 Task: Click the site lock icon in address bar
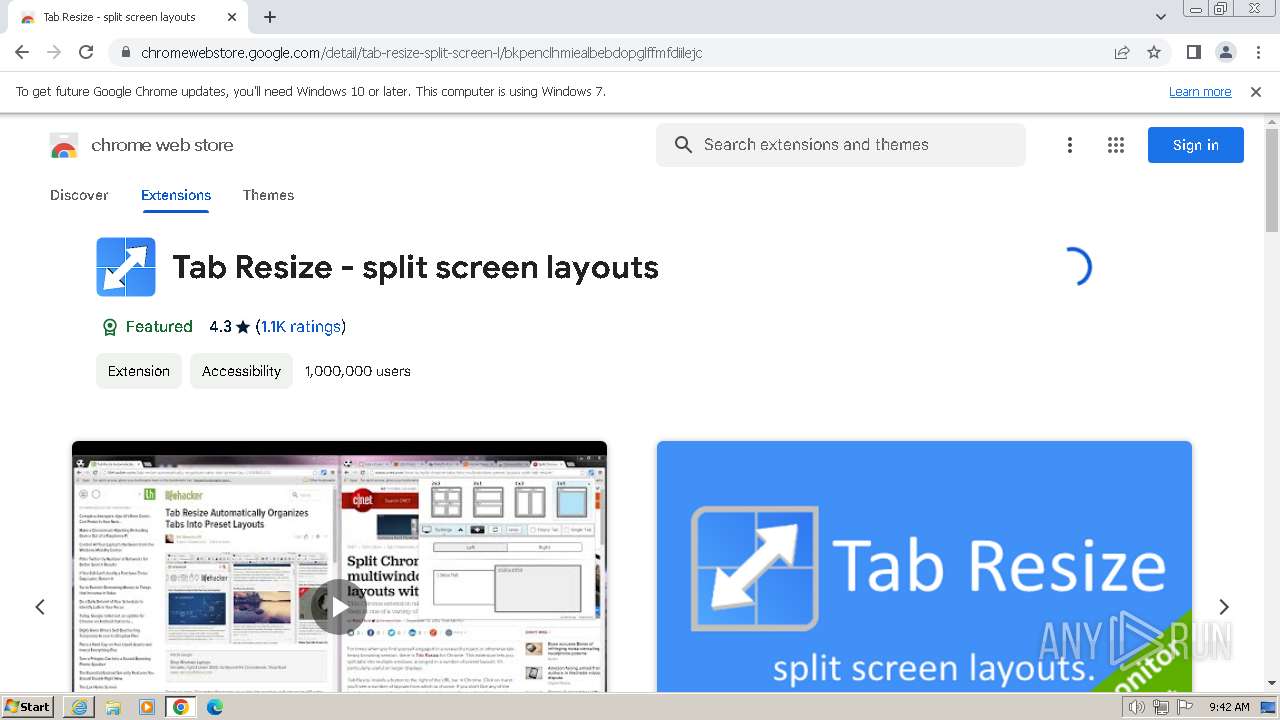[x=126, y=52]
